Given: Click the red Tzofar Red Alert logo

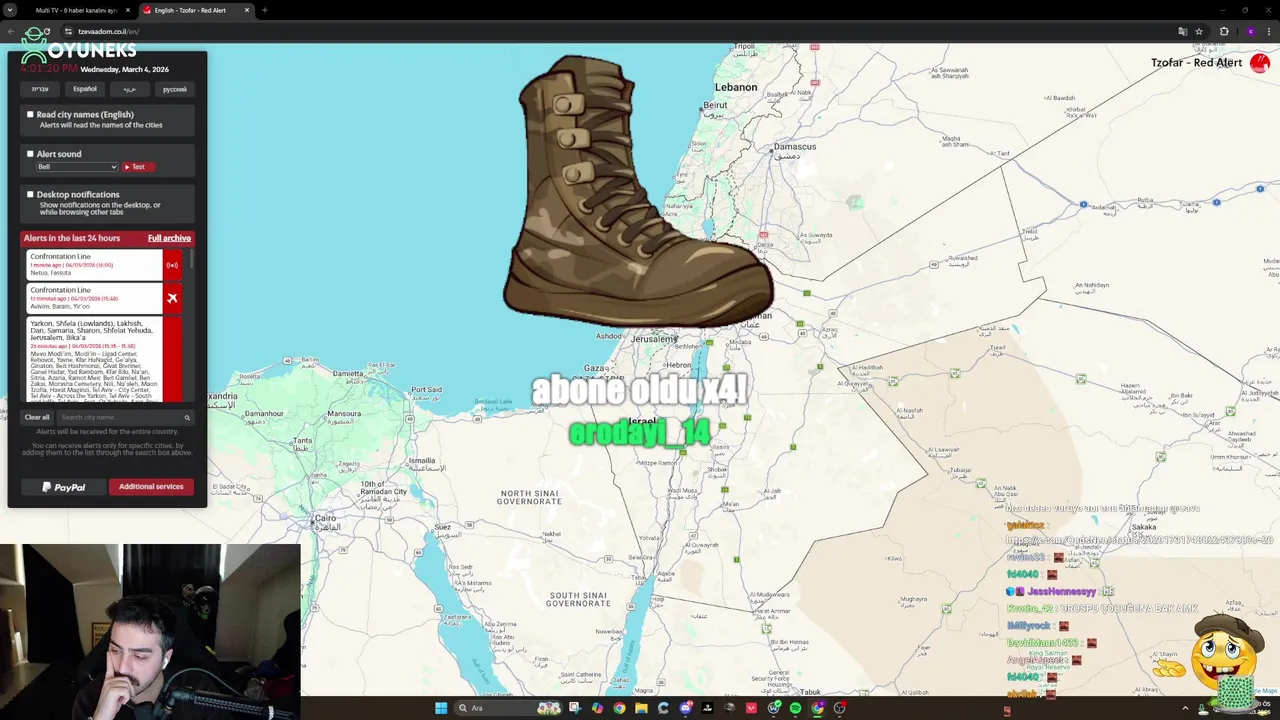Looking at the screenshot, I should [x=1260, y=62].
